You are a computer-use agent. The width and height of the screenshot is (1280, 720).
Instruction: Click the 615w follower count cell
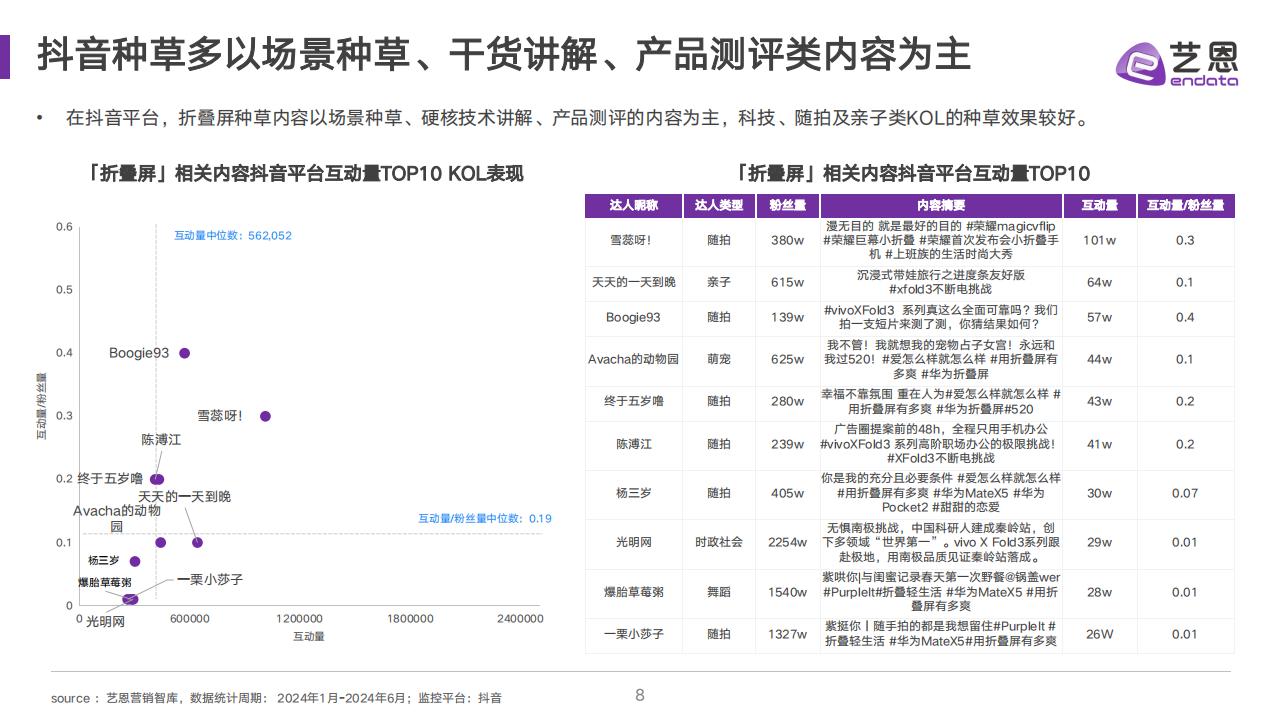(x=787, y=282)
